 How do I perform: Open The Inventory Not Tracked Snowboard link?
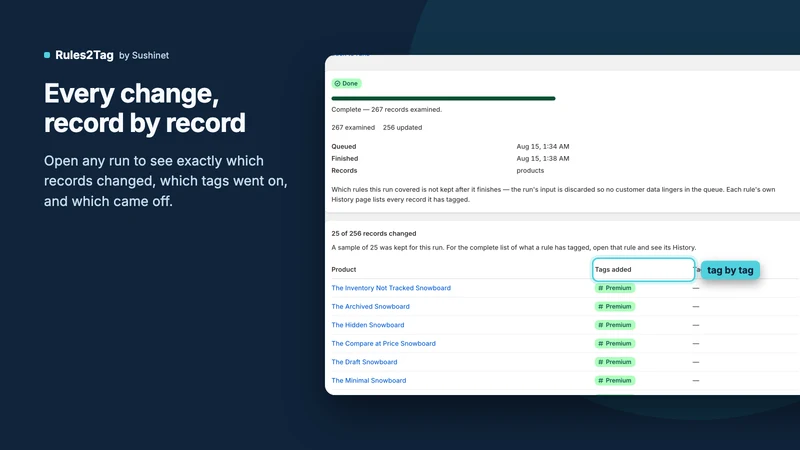(x=391, y=288)
